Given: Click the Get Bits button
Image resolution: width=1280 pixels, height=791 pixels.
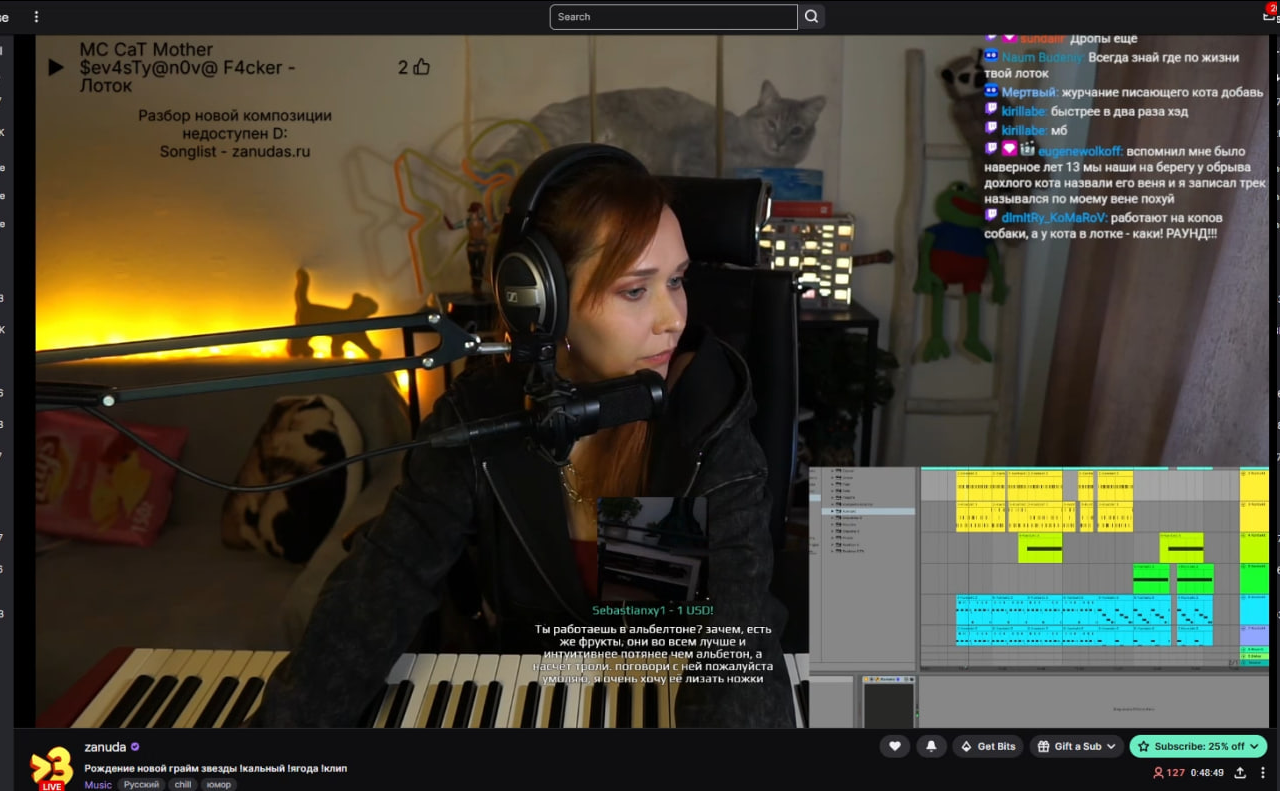Looking at the screenshot, I should (x=987, y=746).
